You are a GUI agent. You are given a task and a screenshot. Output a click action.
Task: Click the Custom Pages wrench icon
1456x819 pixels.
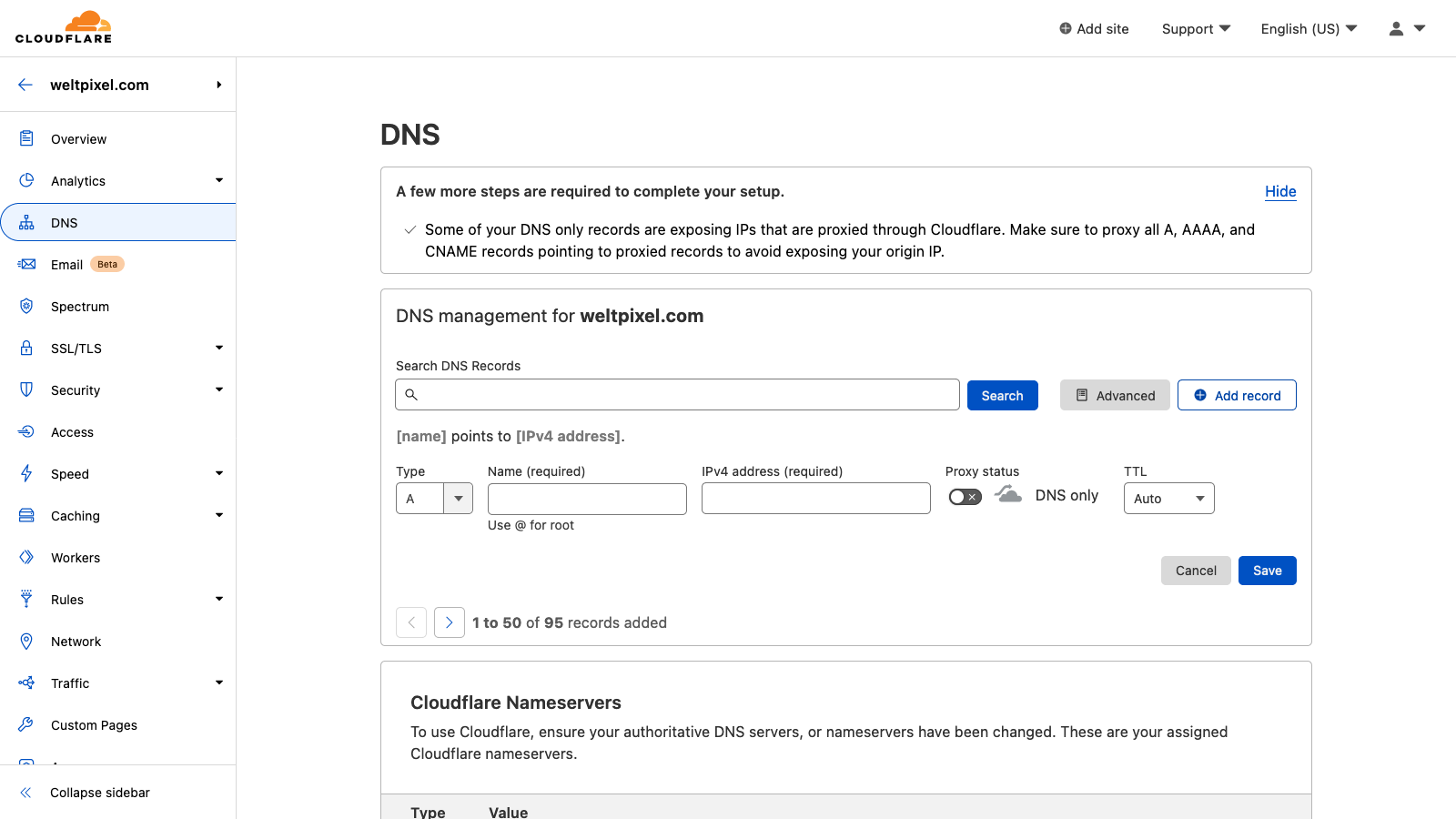(x=26, y=725)
